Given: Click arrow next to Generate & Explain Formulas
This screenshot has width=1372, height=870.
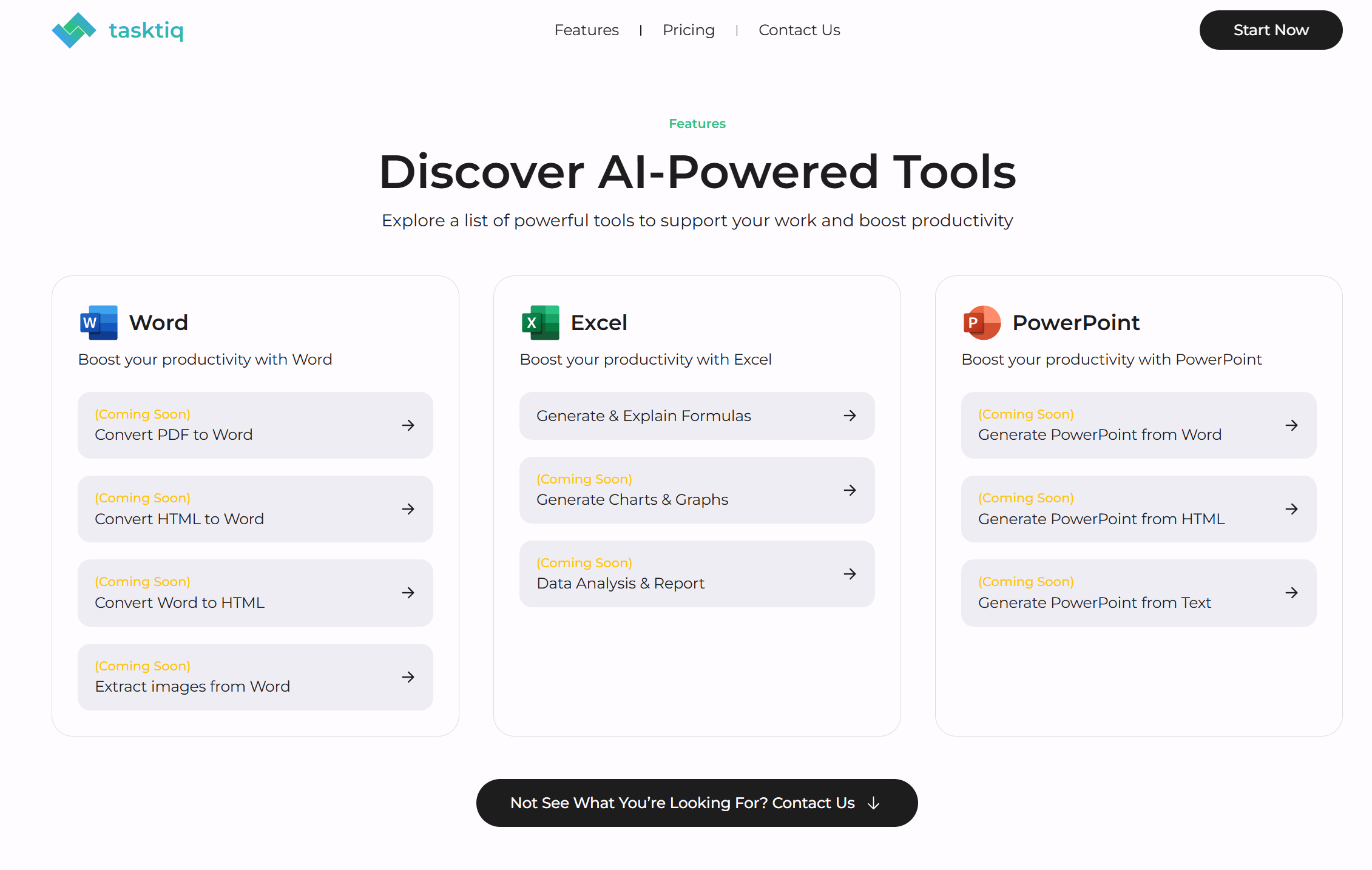Looking at the screenshot, I should [850, 416].
